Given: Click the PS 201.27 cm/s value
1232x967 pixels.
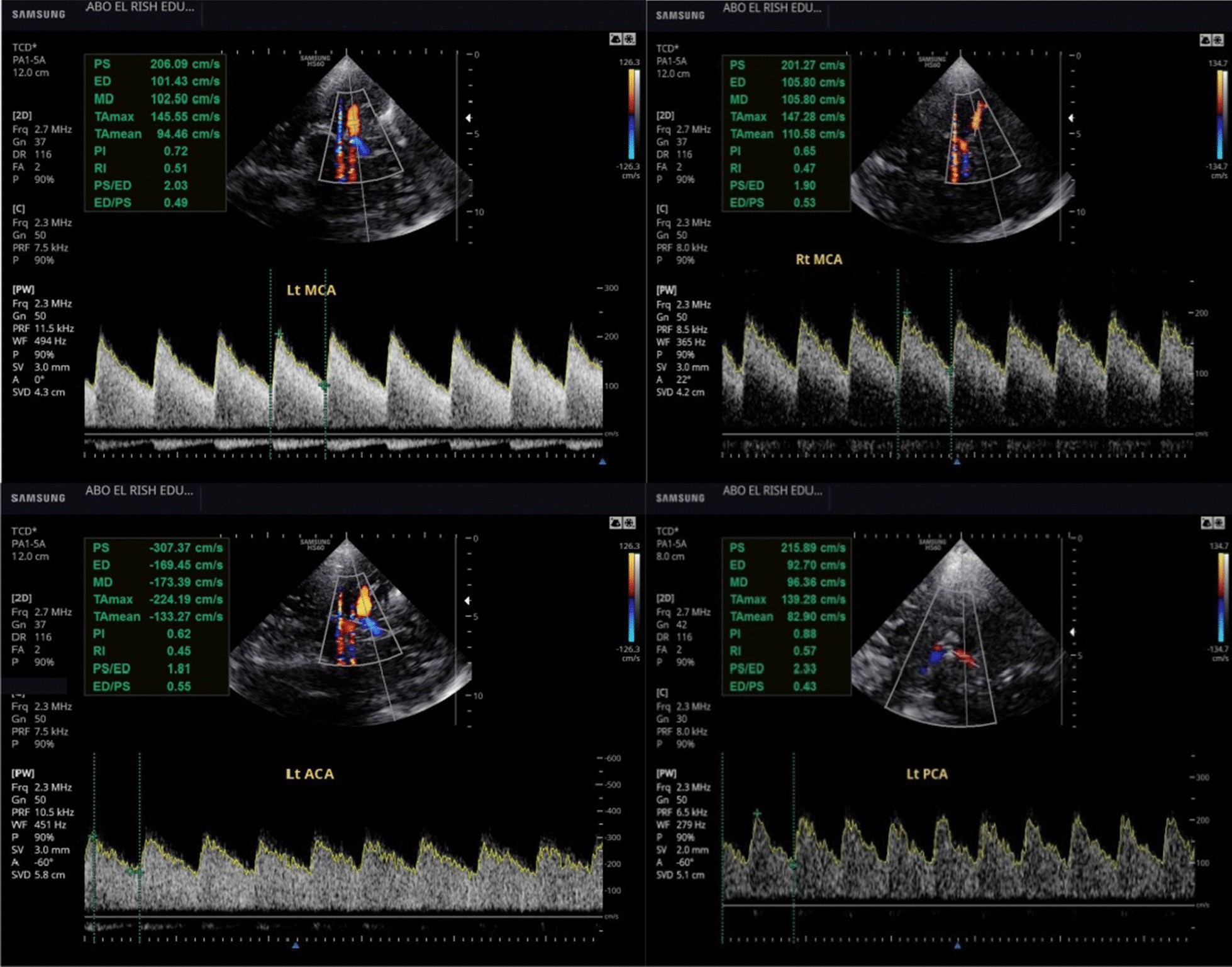Looking at the screenshot, I should (787, 65).
